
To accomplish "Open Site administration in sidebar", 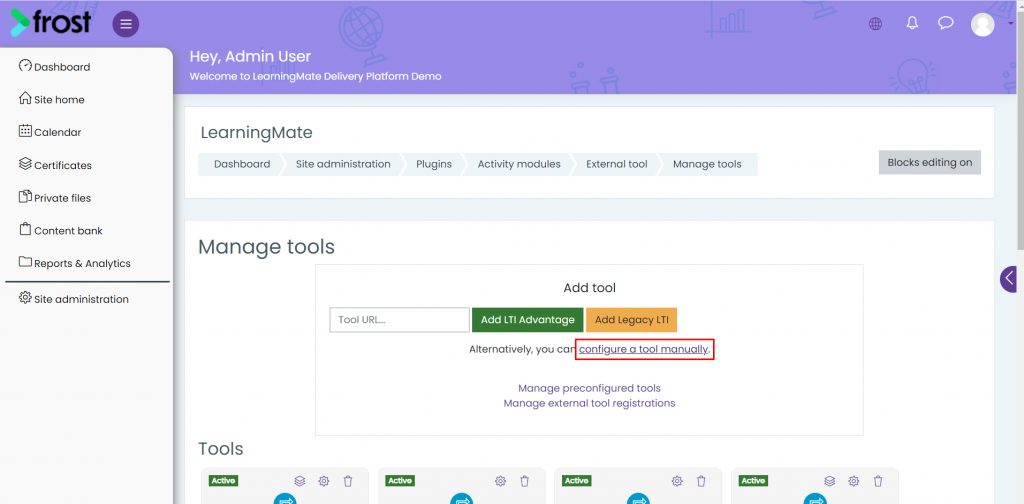I will tap(81, 299).
